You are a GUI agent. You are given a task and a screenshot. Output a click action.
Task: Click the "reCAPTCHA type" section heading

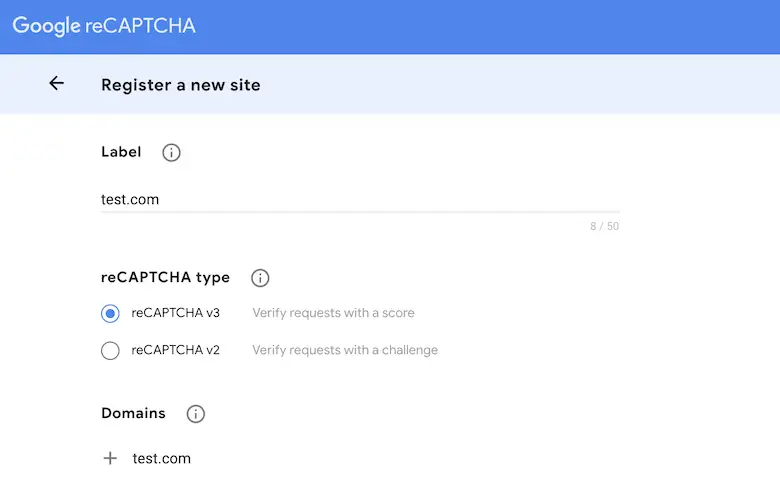pos(165,277)
